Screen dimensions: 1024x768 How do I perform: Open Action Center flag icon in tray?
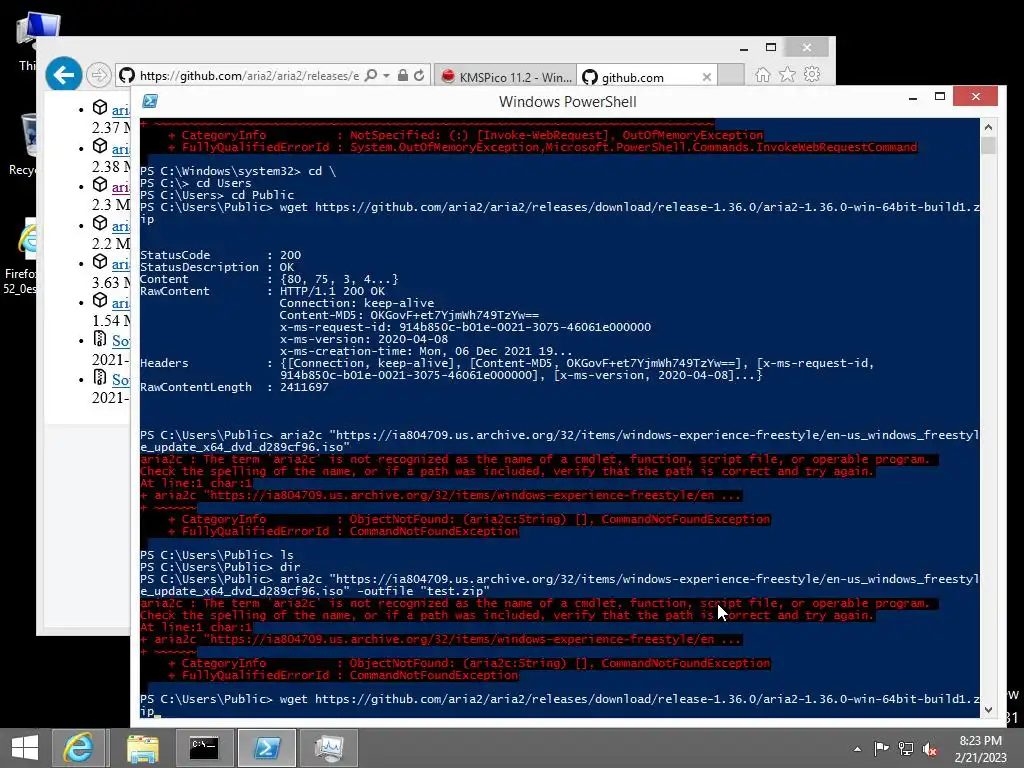coord(881,748)
